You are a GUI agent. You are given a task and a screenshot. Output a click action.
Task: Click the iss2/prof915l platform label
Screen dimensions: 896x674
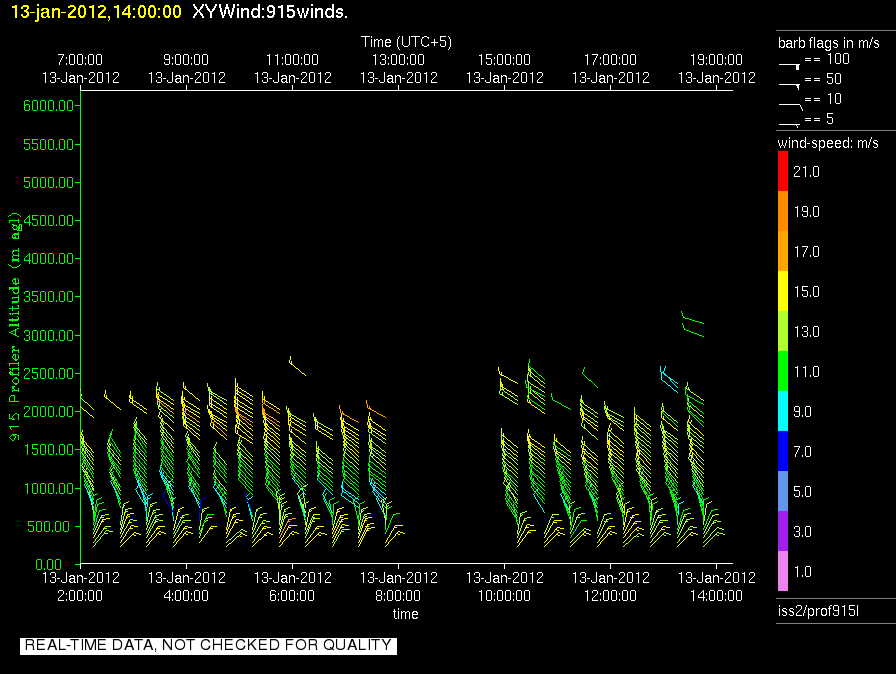816,610
